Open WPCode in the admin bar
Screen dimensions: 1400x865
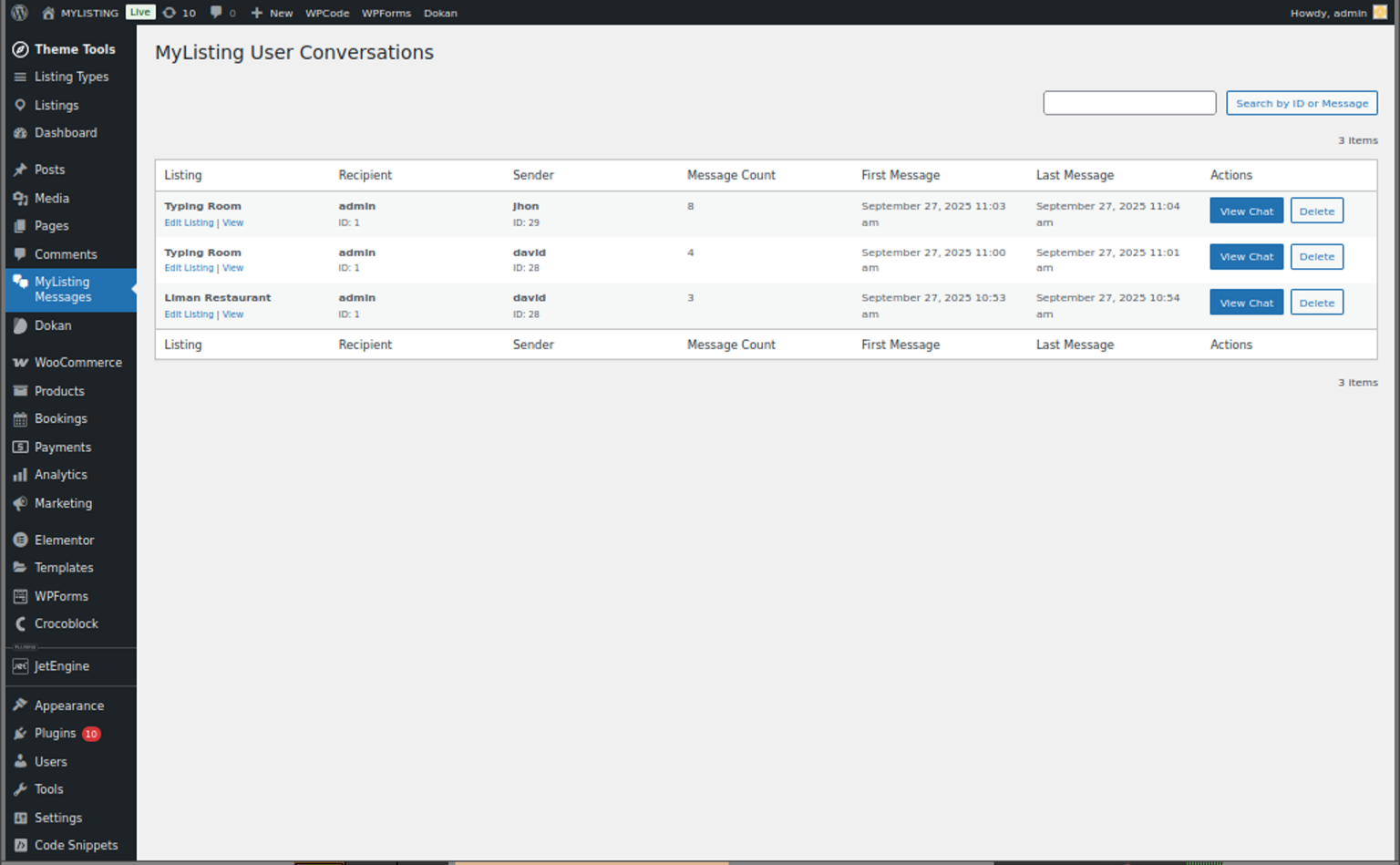pos(327,13)
